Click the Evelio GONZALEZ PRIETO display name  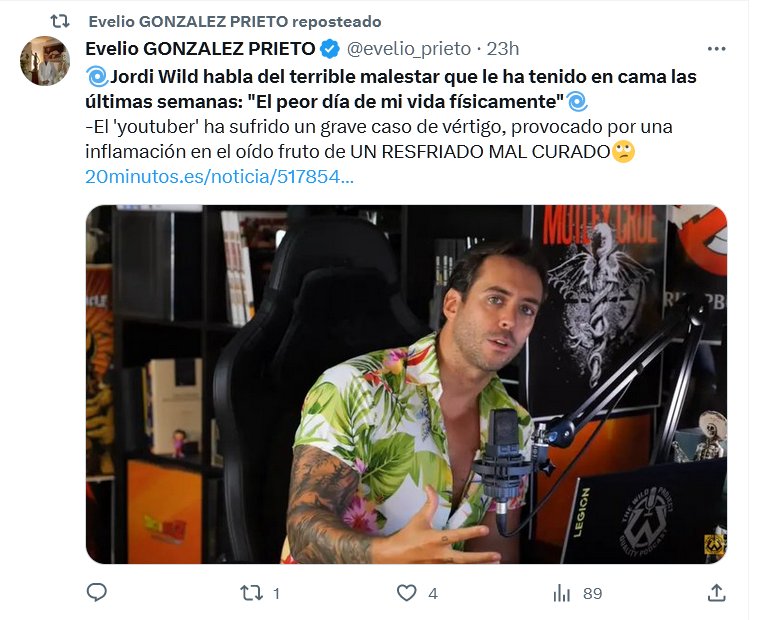tap(201, 49)
